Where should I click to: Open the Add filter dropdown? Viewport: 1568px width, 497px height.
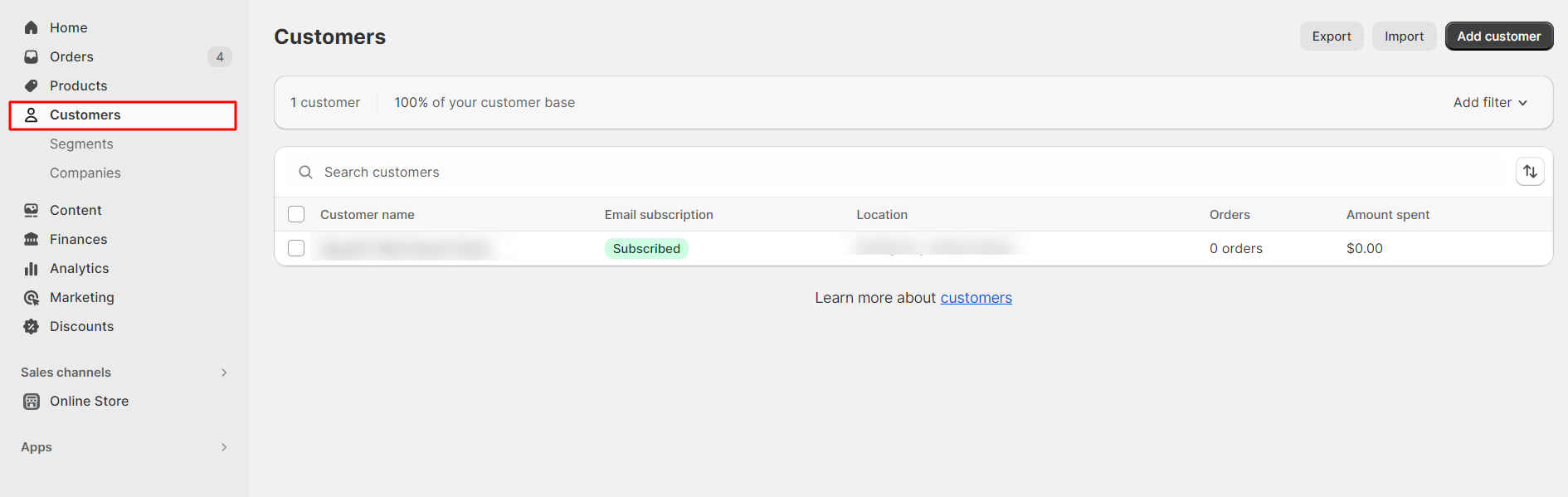coord(1490,102)
